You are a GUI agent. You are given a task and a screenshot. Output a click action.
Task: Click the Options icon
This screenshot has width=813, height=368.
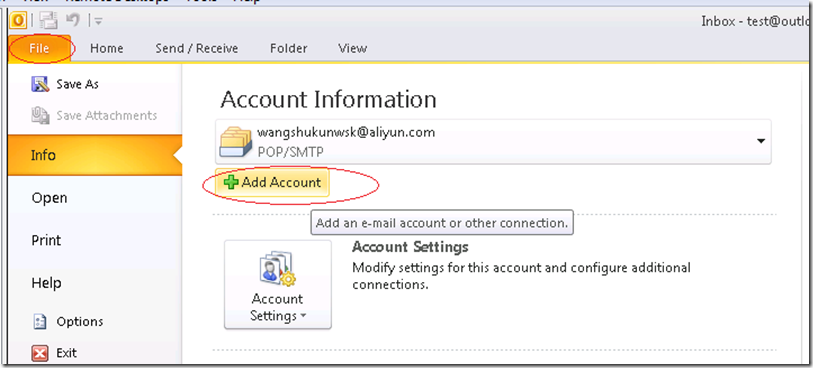(40, 321)
